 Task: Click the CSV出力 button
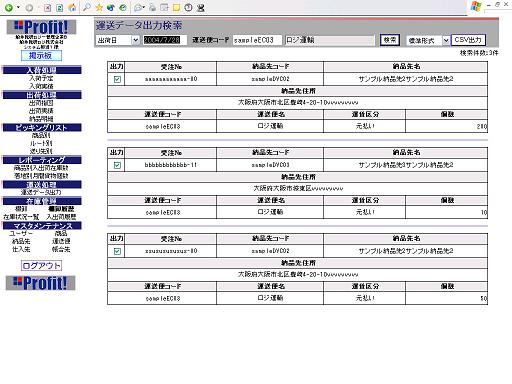click(468, 40)
